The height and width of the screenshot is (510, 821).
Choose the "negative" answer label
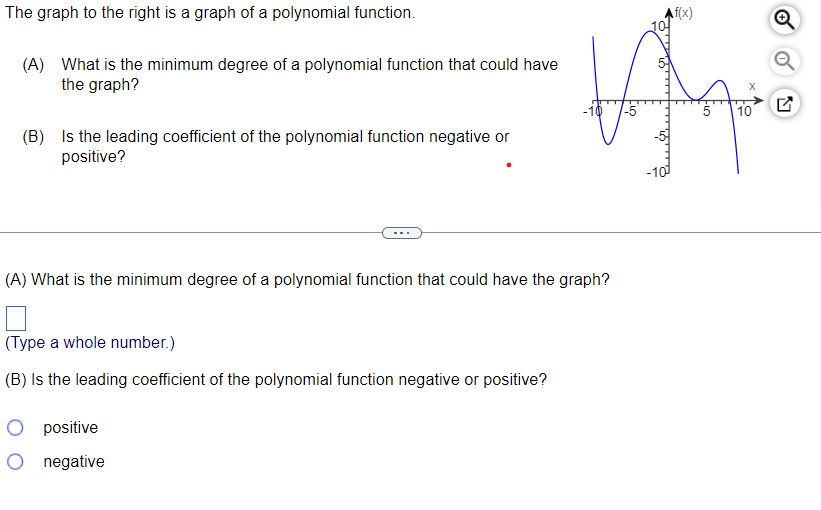[x=74, y=461]
